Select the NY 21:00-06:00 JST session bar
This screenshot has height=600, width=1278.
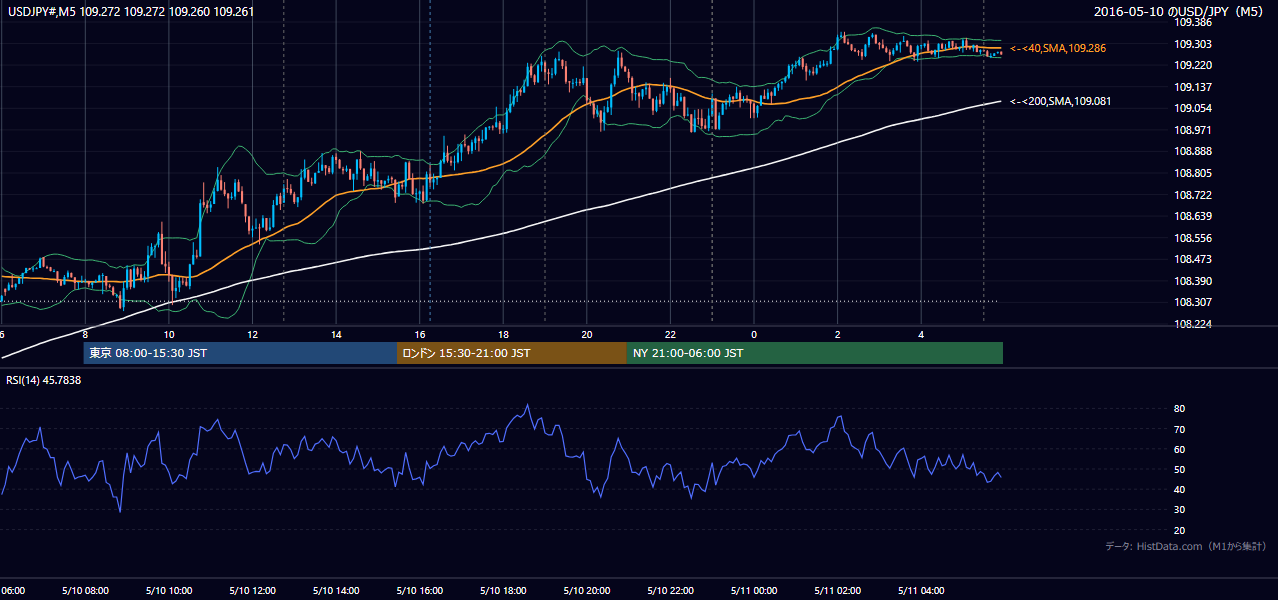click(x=815, y=353)
